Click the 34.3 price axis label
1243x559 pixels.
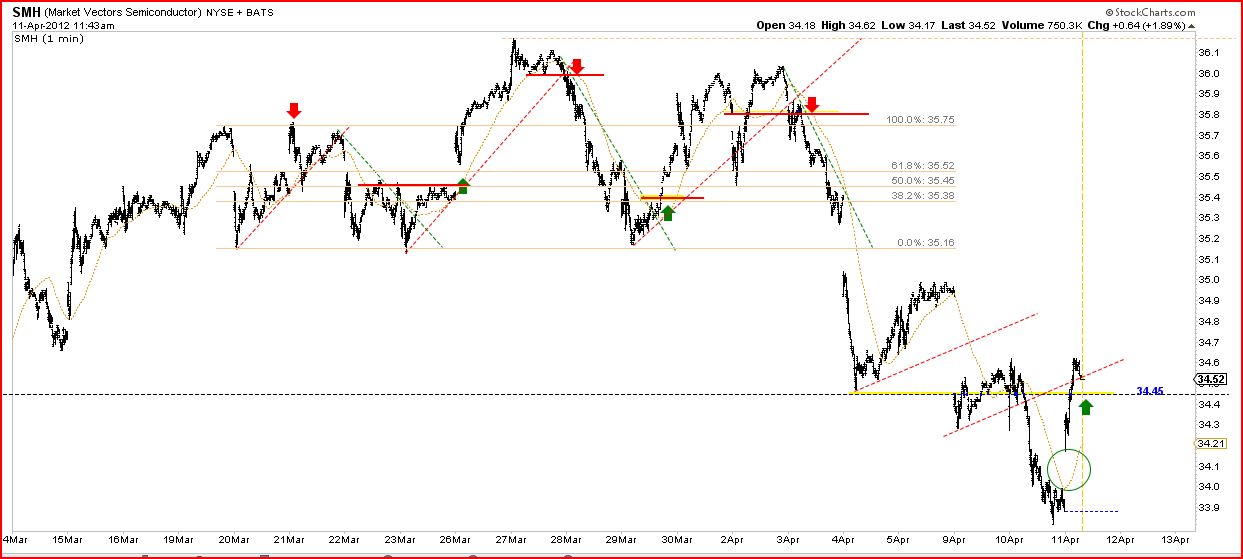pyautogui.click(x=1207, y=425)
